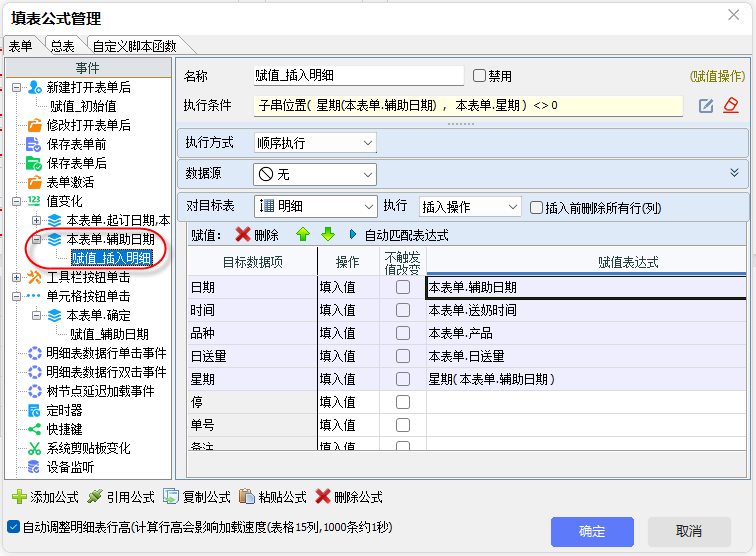This screenshot has height=556, width=756.
Task: Collapse the 单元格按钮单击 tree node
Action: pos(16,297)
